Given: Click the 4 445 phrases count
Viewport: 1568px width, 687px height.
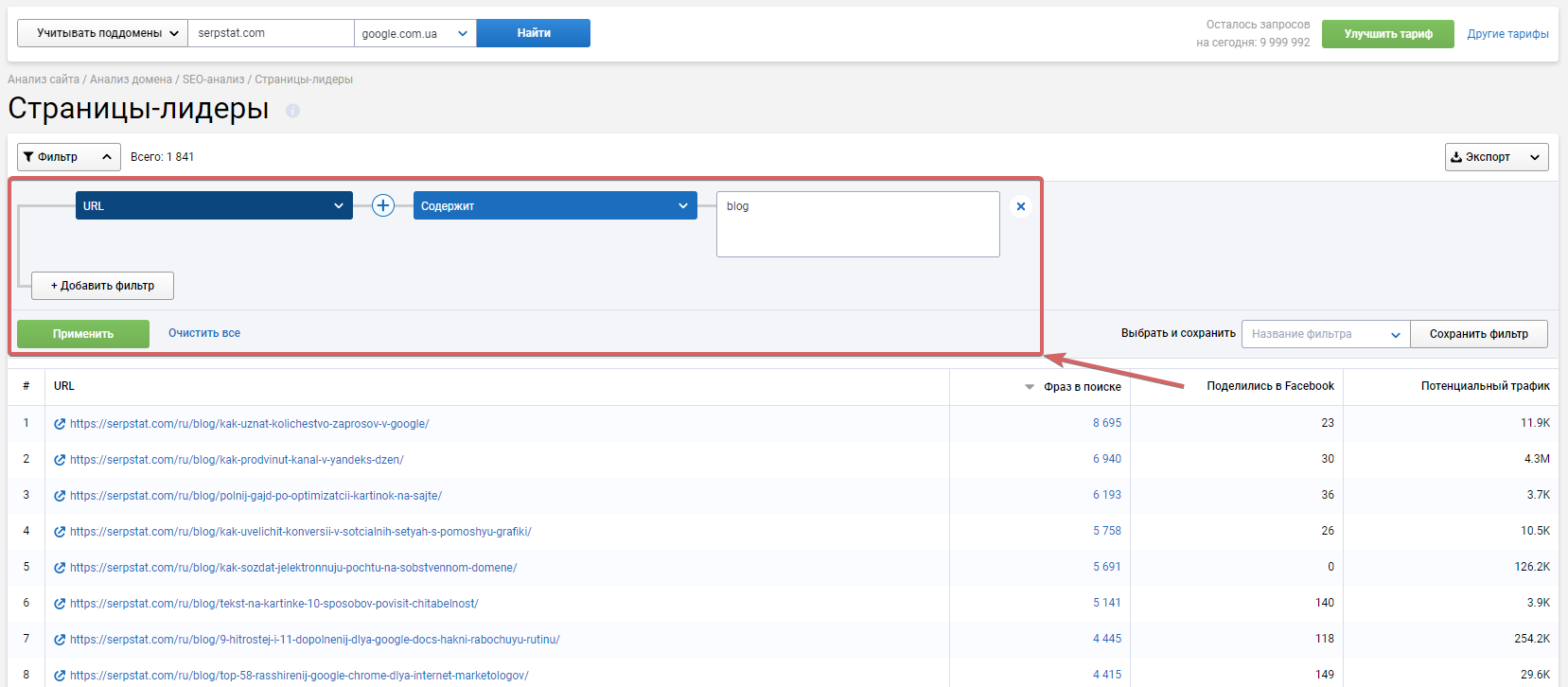Looking at the screenshot, I should point(1107,639).
